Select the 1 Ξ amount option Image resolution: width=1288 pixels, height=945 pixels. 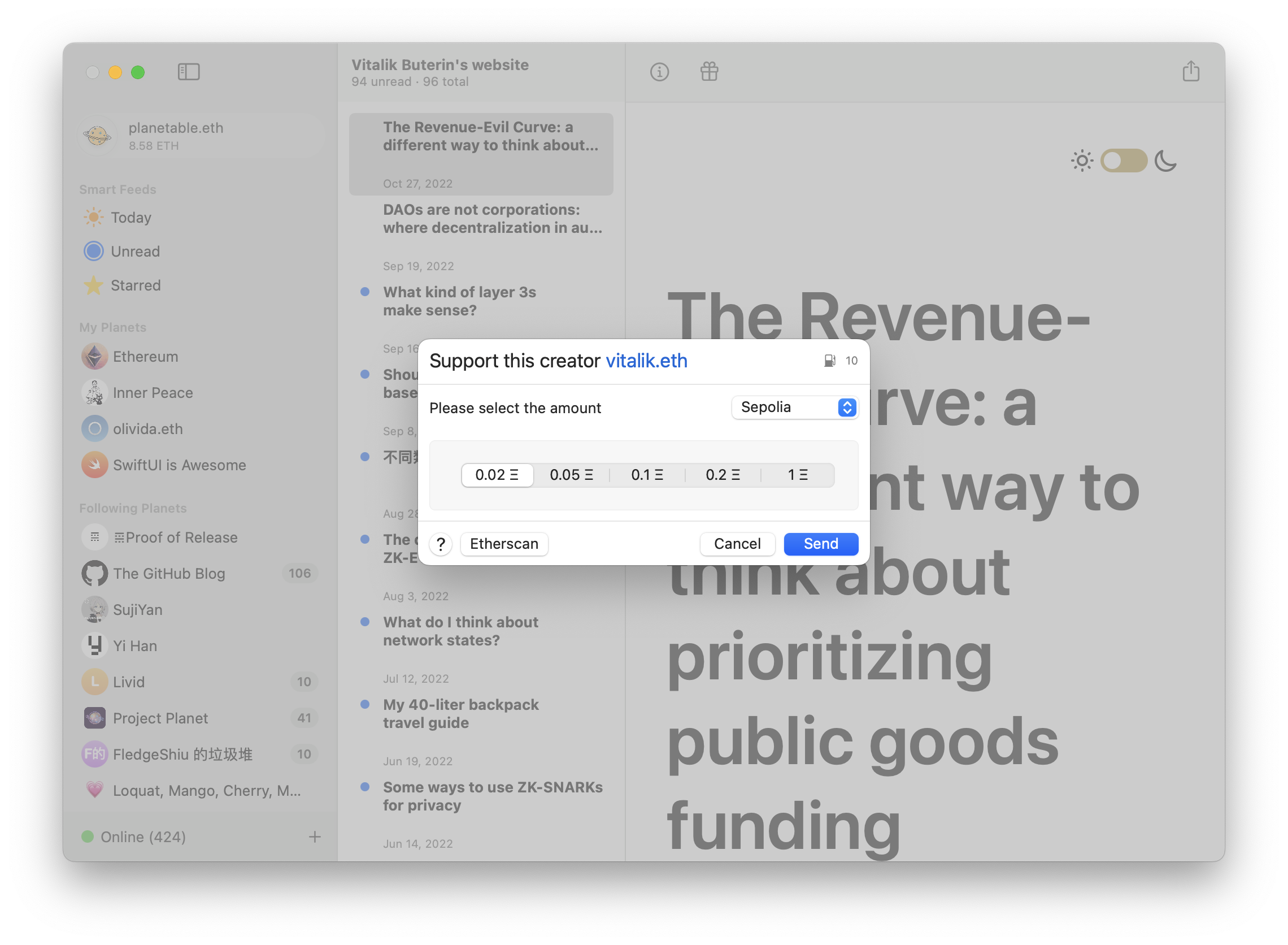click(798, 475)
